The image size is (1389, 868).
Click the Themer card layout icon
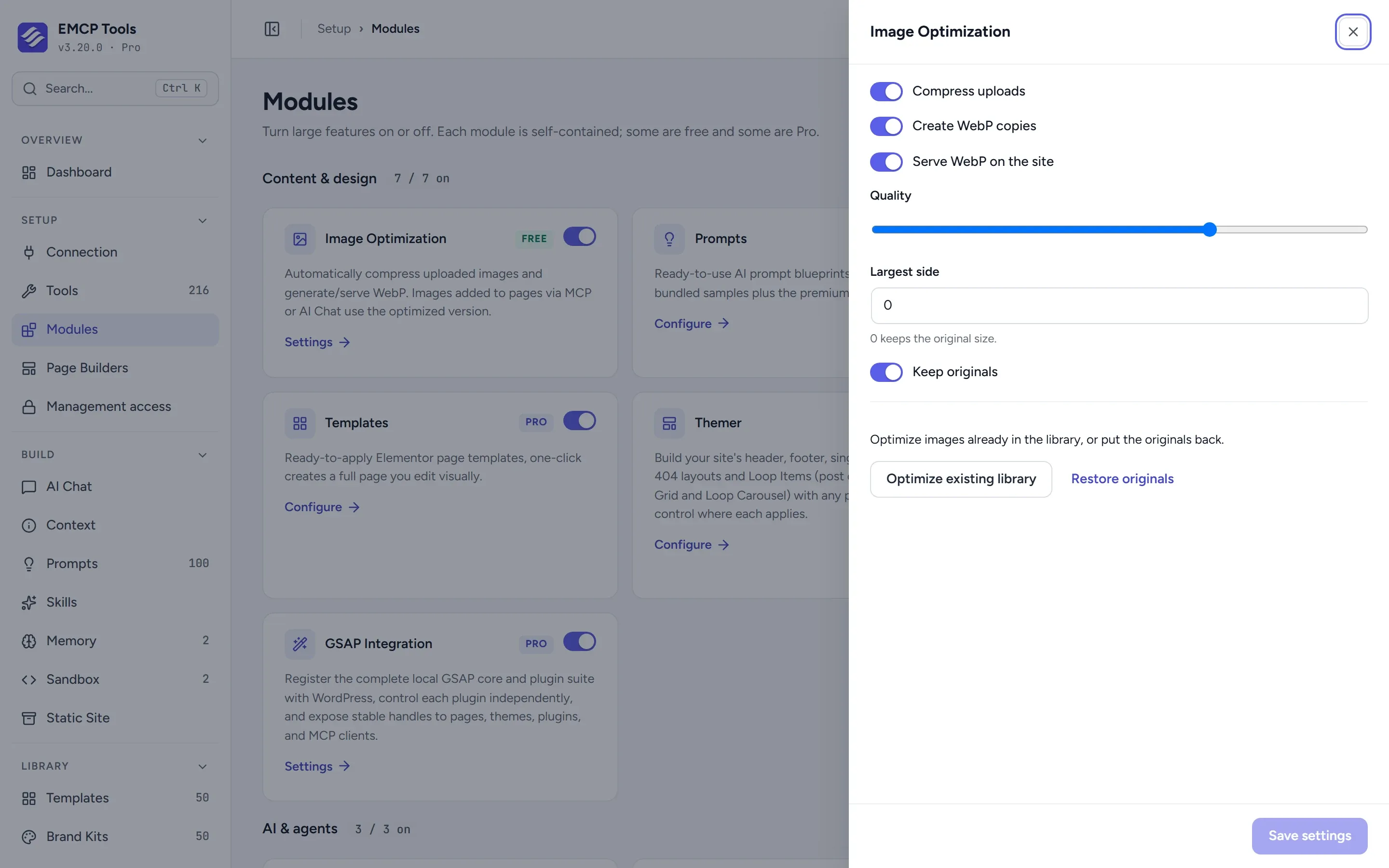(x=669, y=423)
